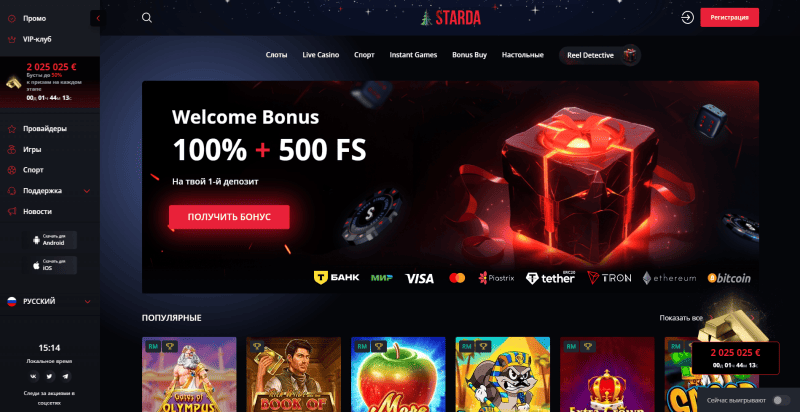Open the РУССКИЙ language dropdown
Viewport: 800px width, 412px height.
[x=50, y=301]
